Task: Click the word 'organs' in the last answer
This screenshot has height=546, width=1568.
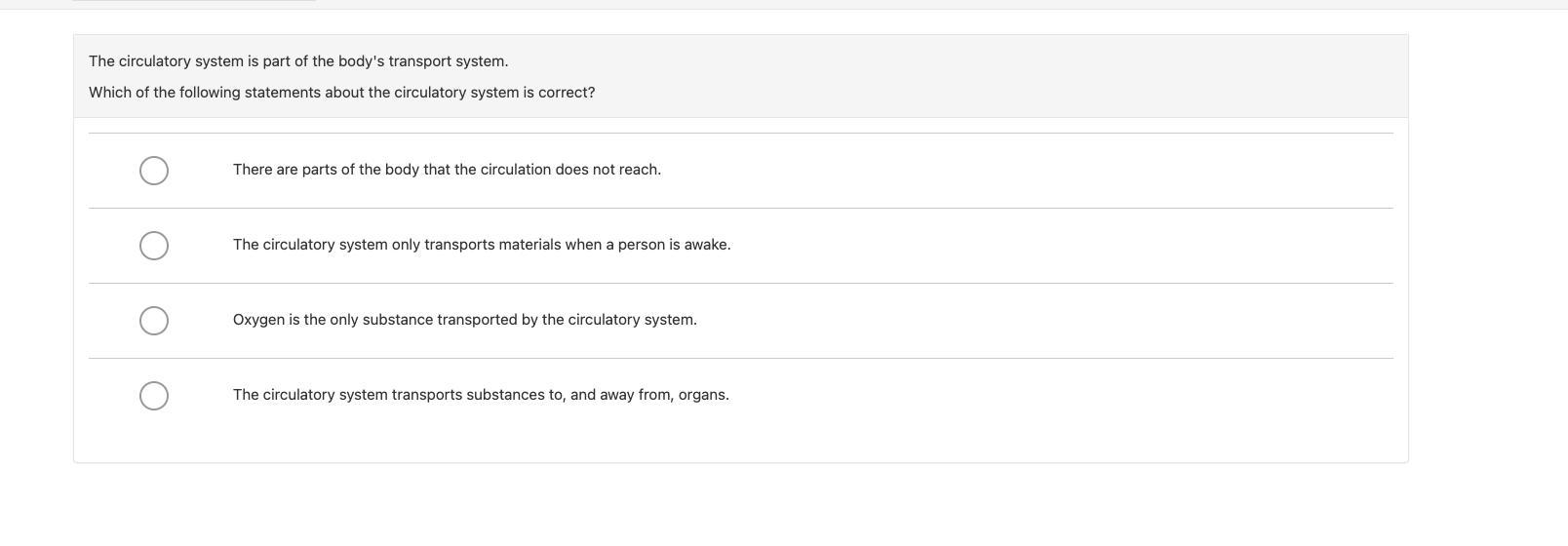Action: (703, 395)
